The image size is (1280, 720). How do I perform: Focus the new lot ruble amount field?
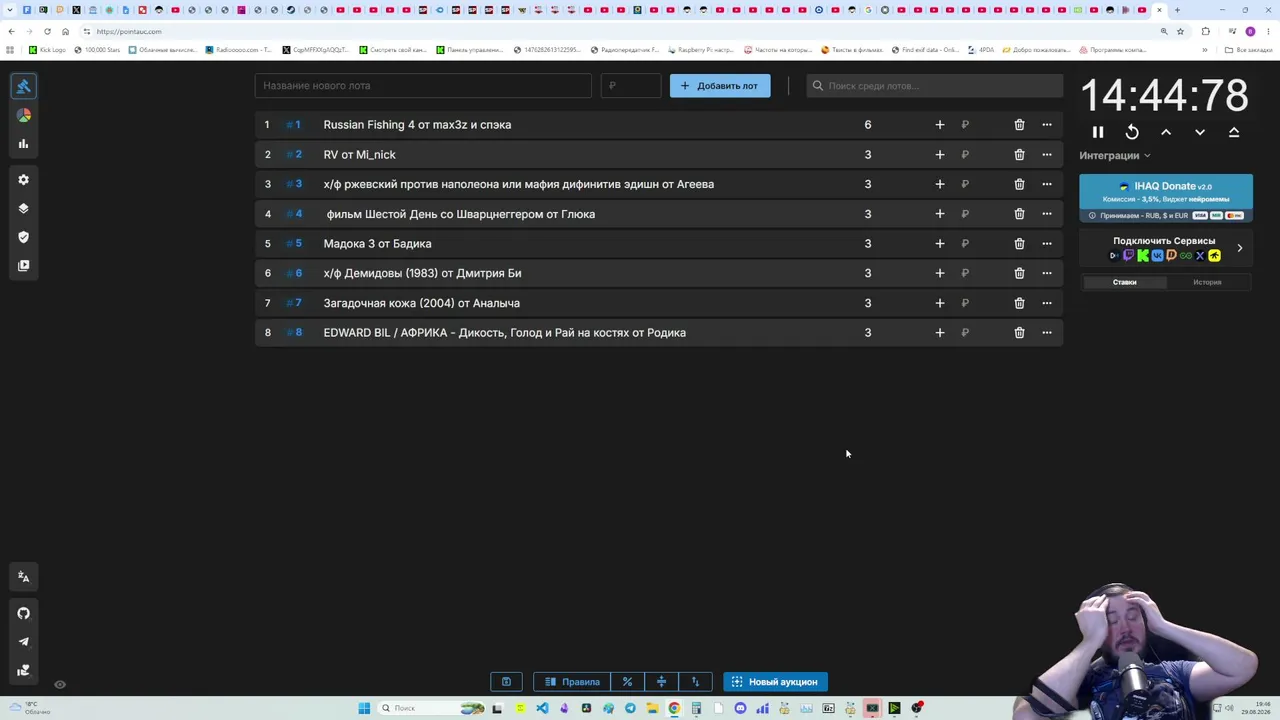(x=631, y=86)
